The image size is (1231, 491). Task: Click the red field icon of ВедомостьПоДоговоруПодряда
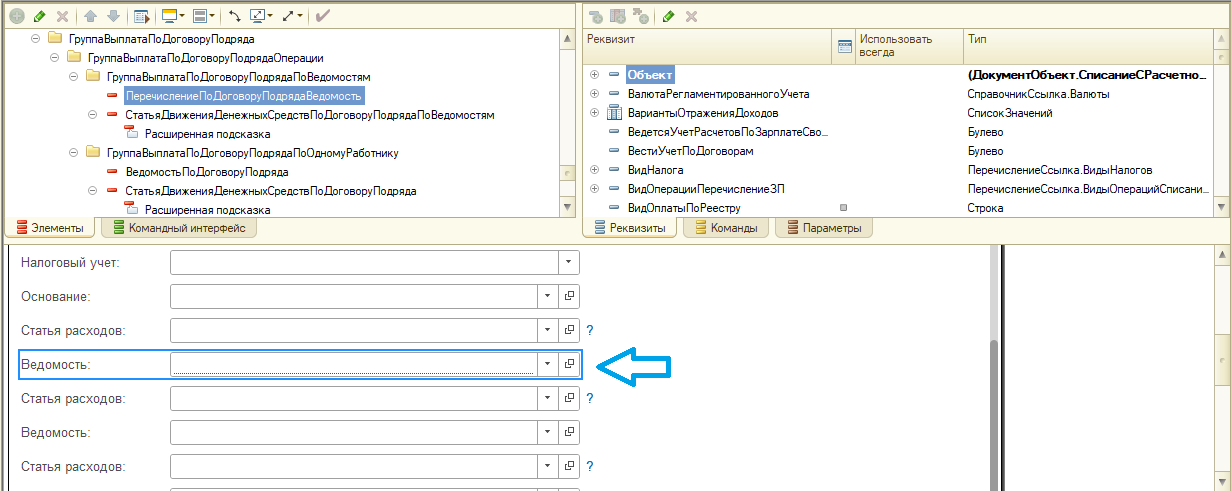[112, 172]
